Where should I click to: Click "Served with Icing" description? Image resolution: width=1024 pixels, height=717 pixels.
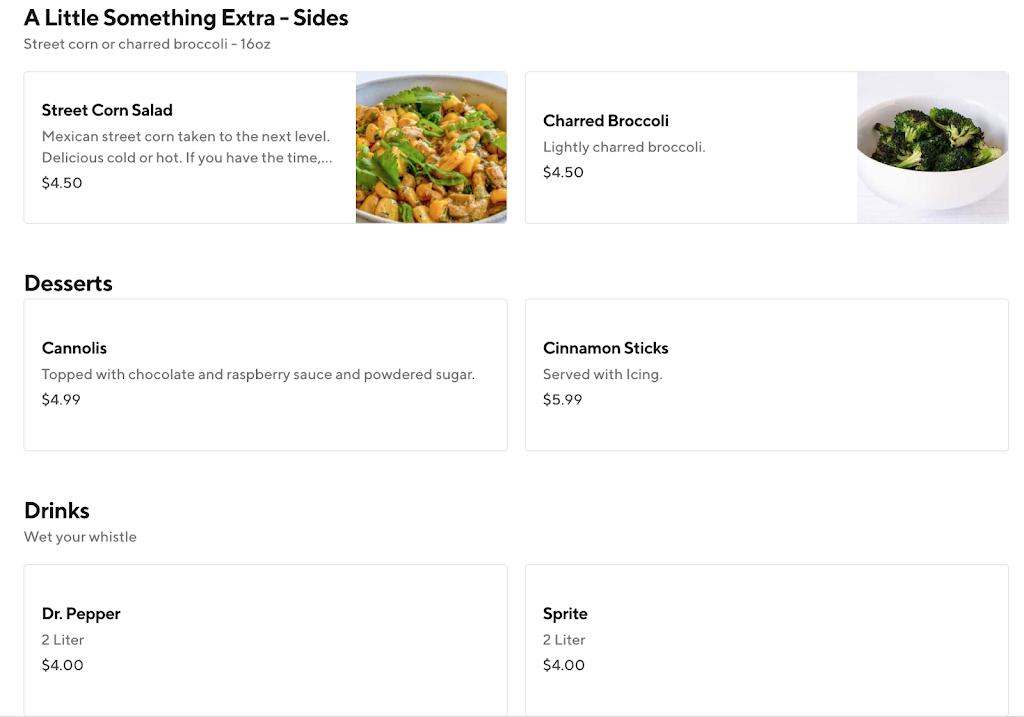[603, 375]
